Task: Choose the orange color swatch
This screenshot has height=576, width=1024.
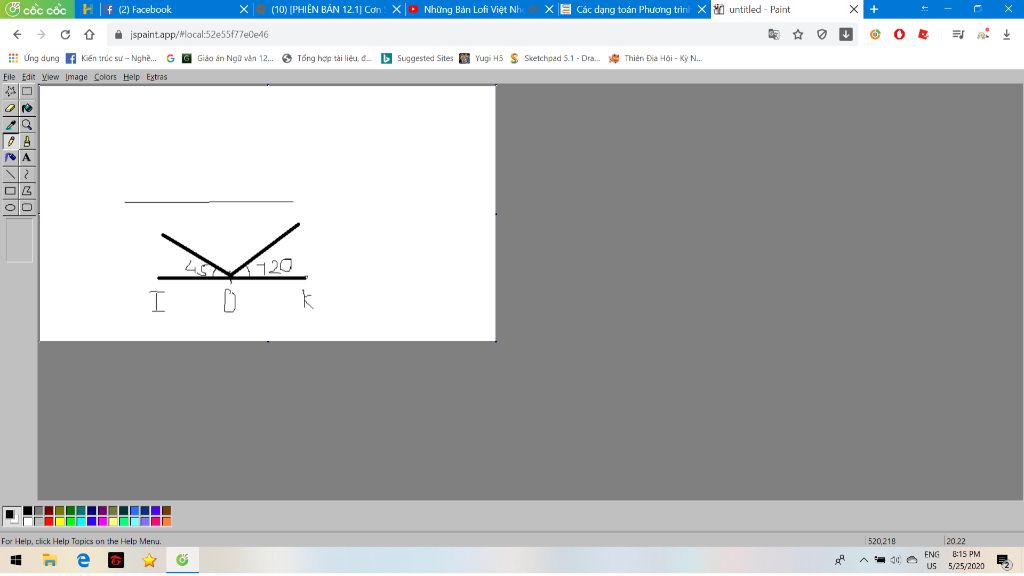Action: [167, 521]
